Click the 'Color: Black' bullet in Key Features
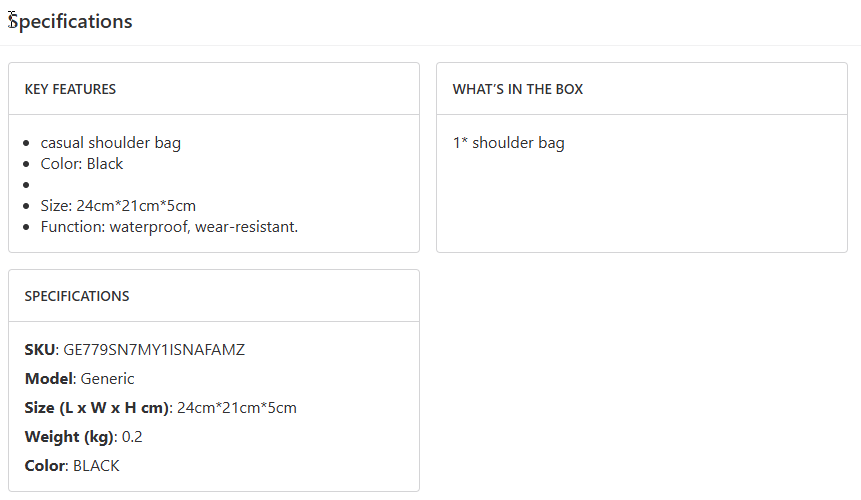 pyautogui.click(x=82, y=164)
